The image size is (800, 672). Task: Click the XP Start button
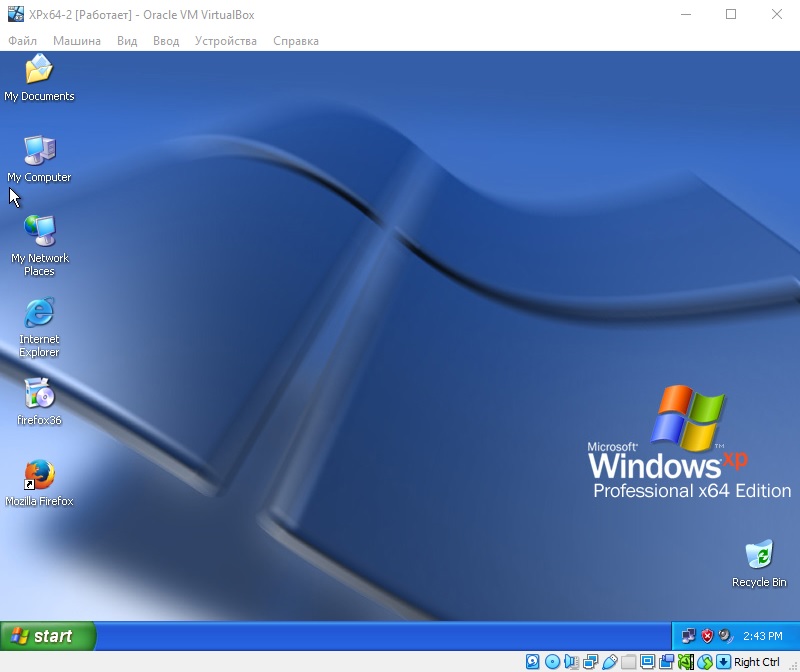coord(47,636)
